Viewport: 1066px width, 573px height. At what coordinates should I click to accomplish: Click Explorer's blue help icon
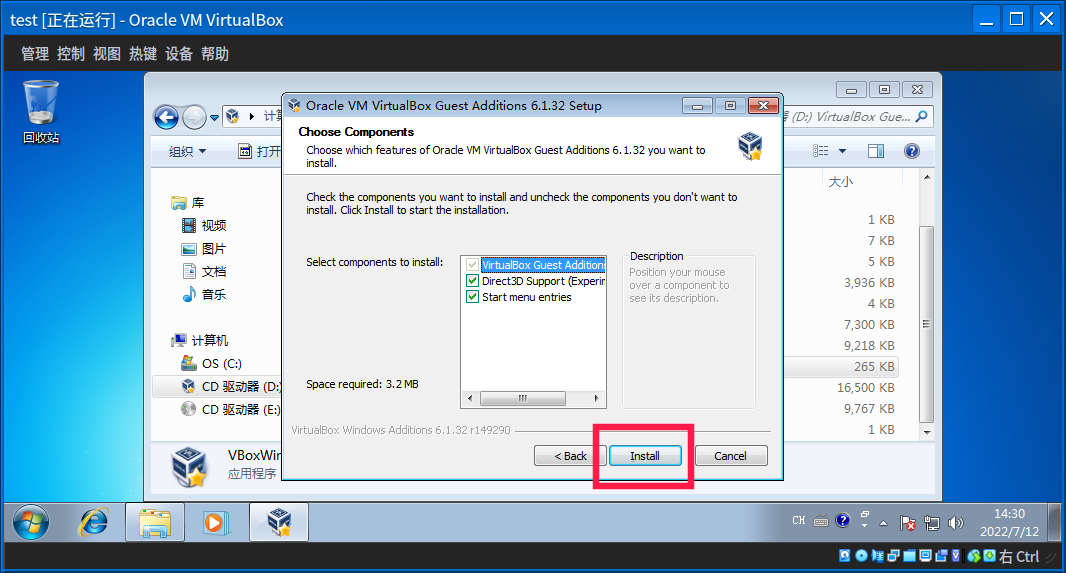point(911,151)
